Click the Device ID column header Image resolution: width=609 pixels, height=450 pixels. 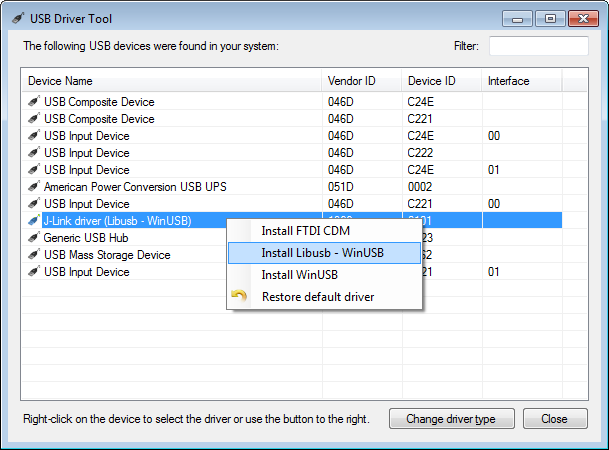pyautogui.click(x=441, y=81)
